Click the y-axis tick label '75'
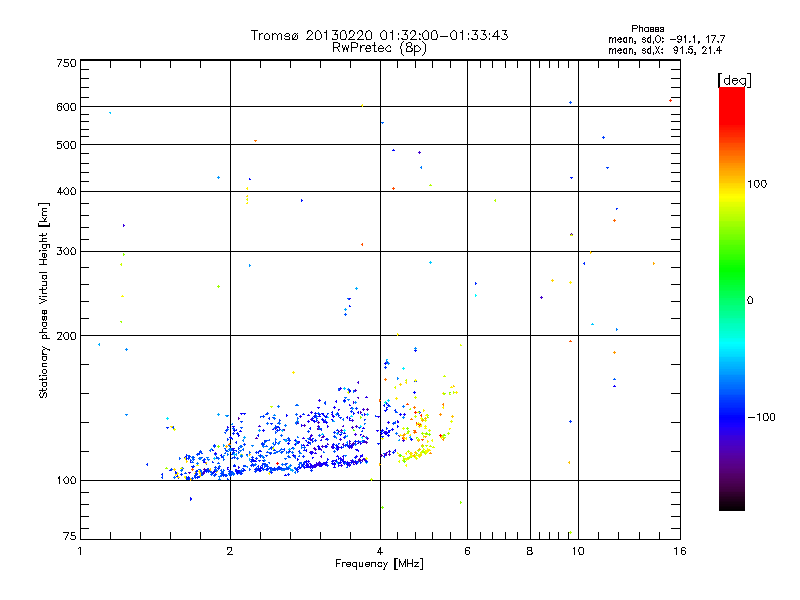Screen dimensions: 800x600 70,536
